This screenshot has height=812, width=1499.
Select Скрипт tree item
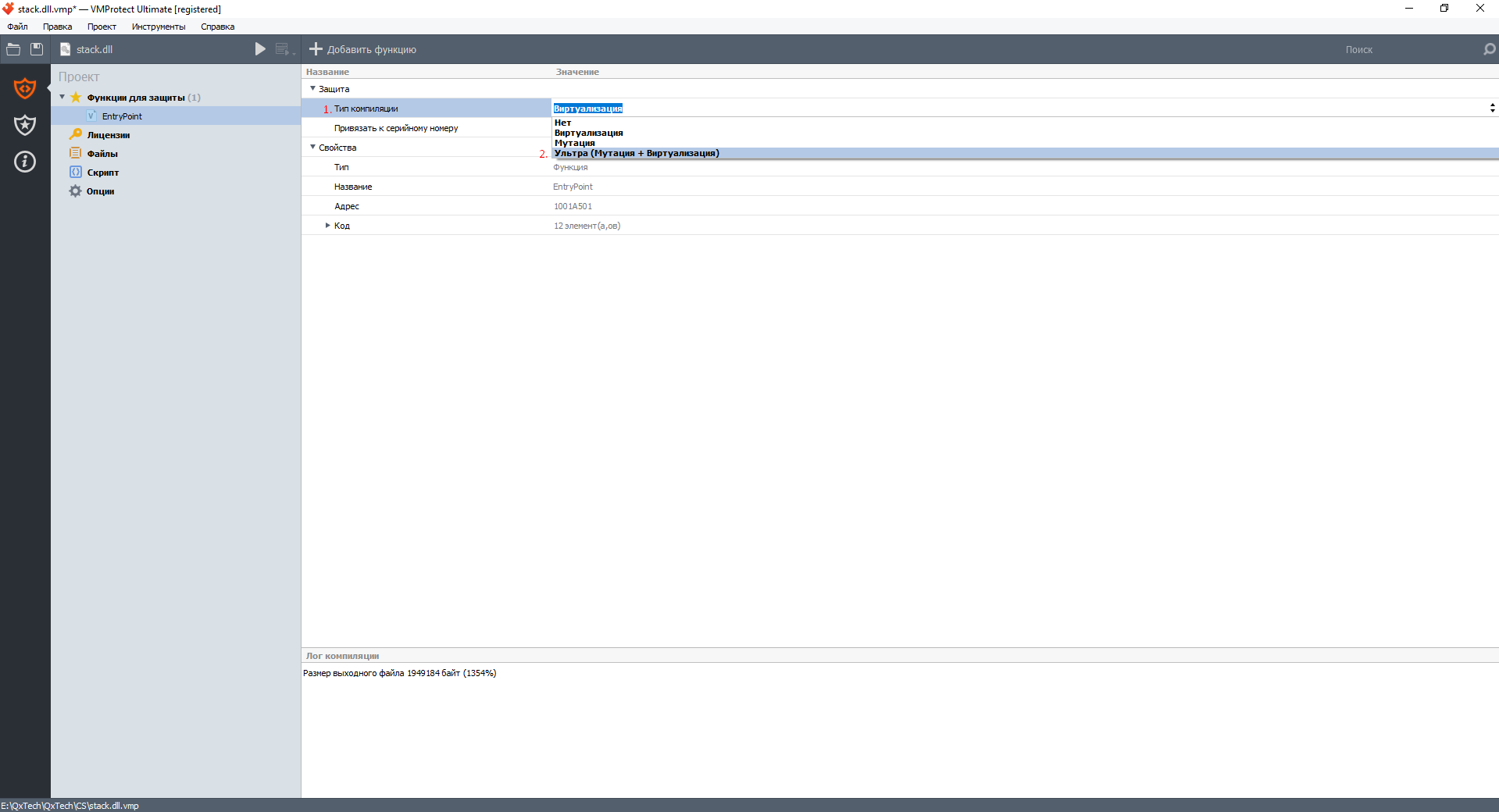(x=103, y=173)
